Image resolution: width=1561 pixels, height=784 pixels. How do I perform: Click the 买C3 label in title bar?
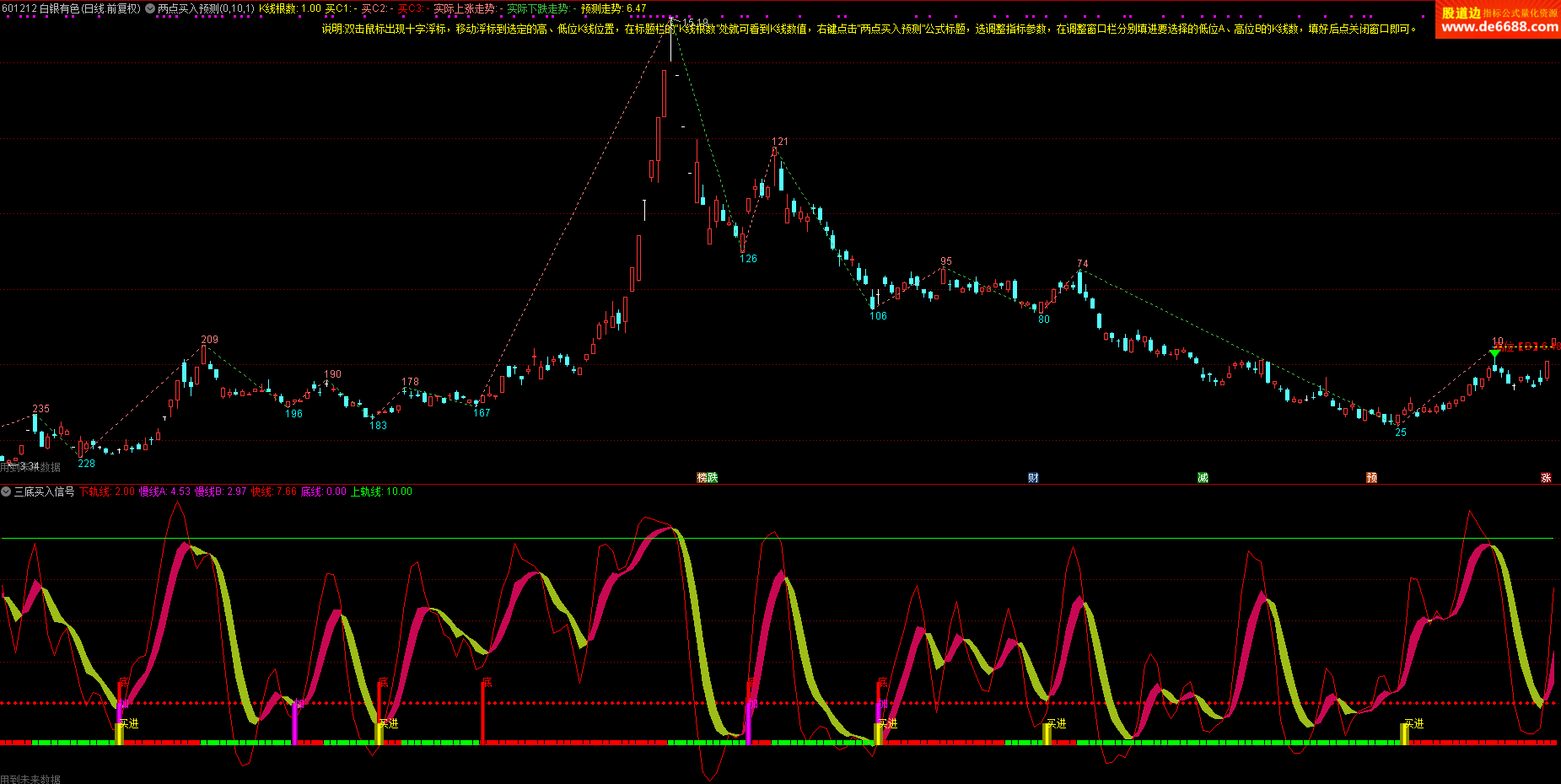click(410, 8)
